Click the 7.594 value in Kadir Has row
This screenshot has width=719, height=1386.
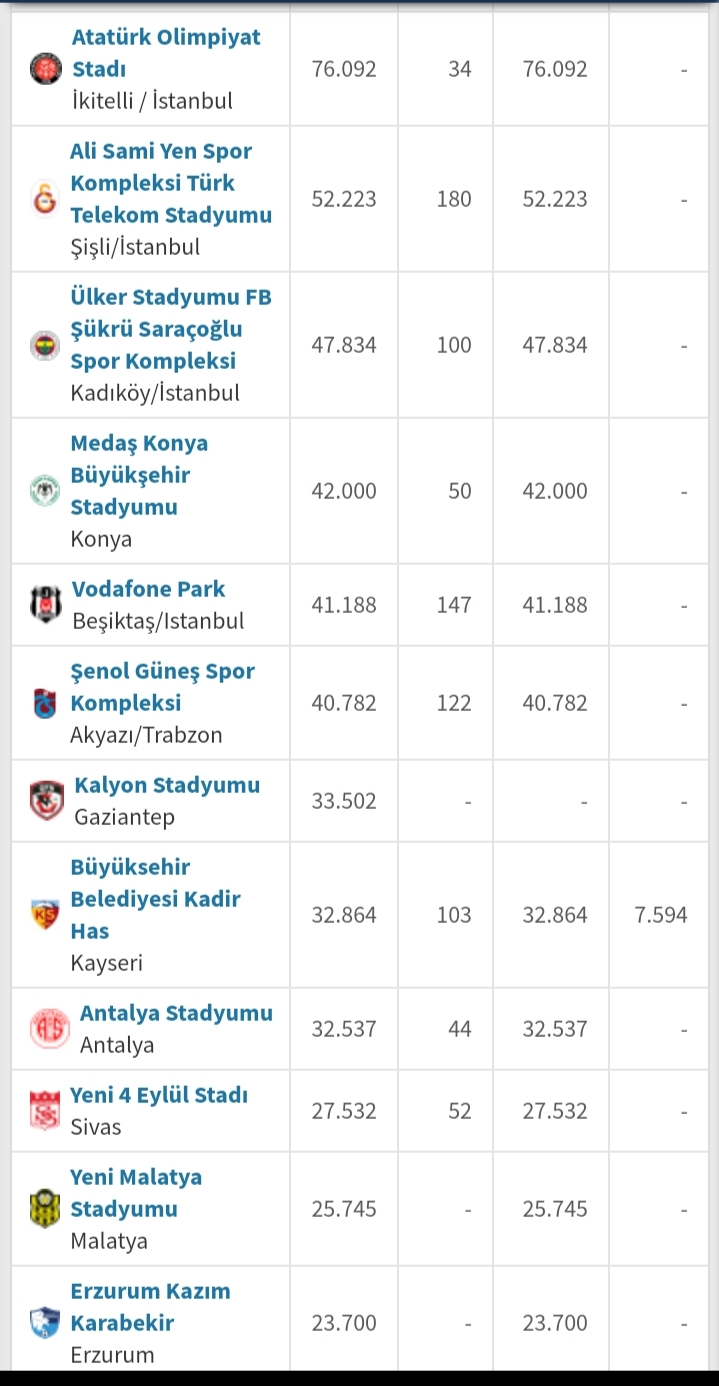pyautogui.click(x=661, y=915)
